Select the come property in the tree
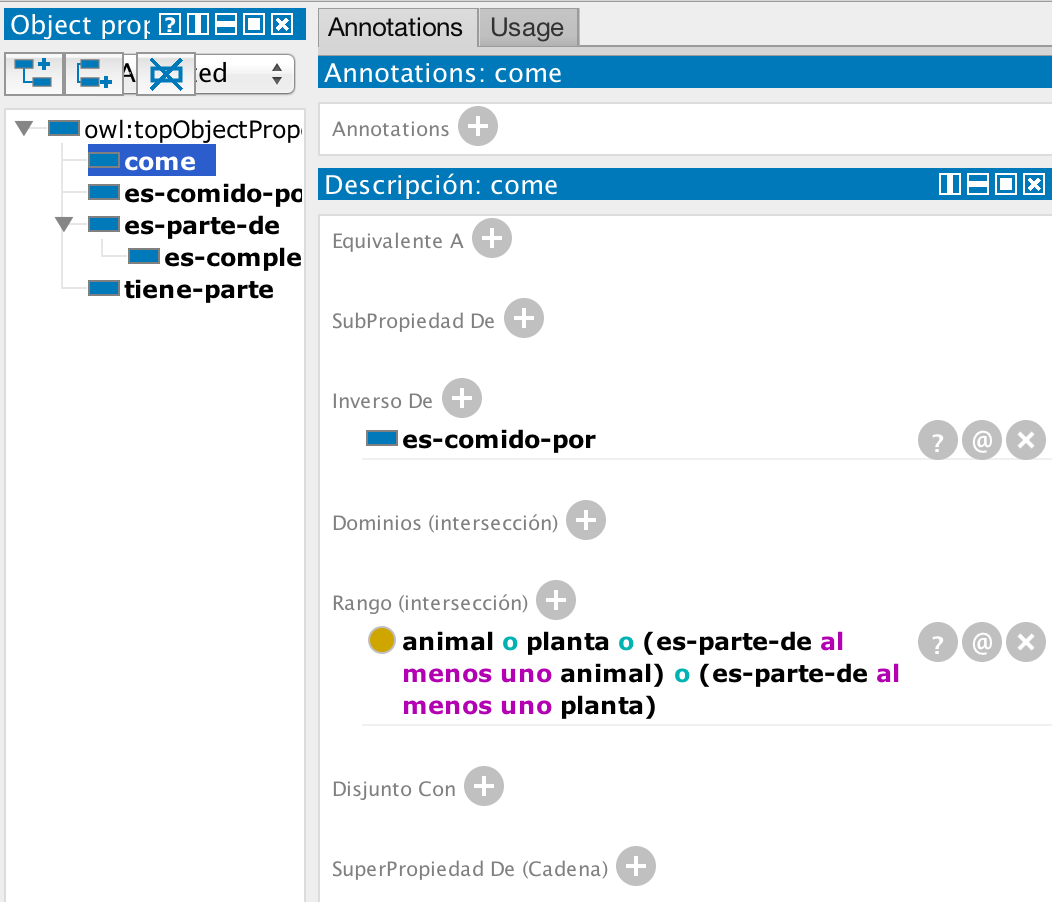Screen dimensions: 1052x902 tap(152, 161)
